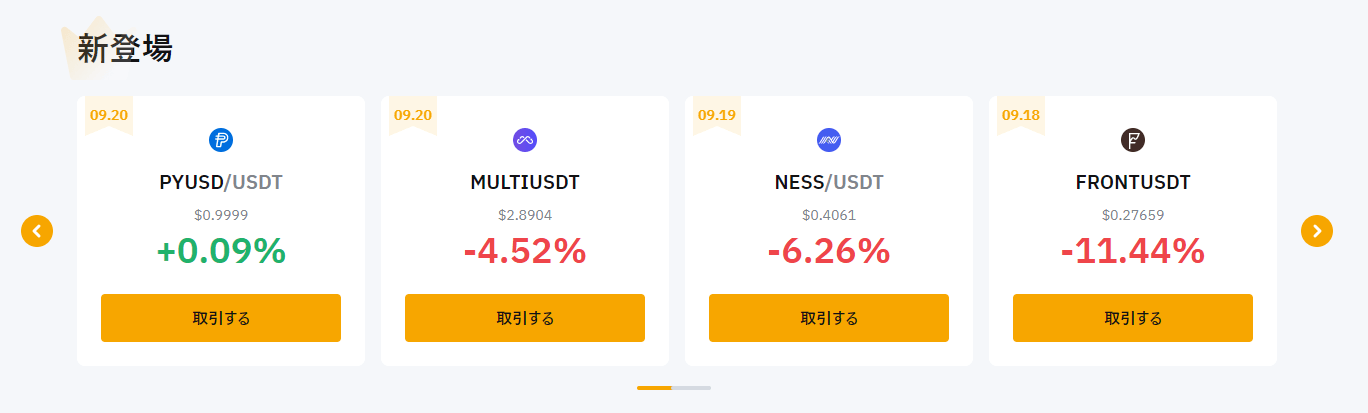
Task: Show next listings with right arrow
Action: click(x=1317, y=231)
